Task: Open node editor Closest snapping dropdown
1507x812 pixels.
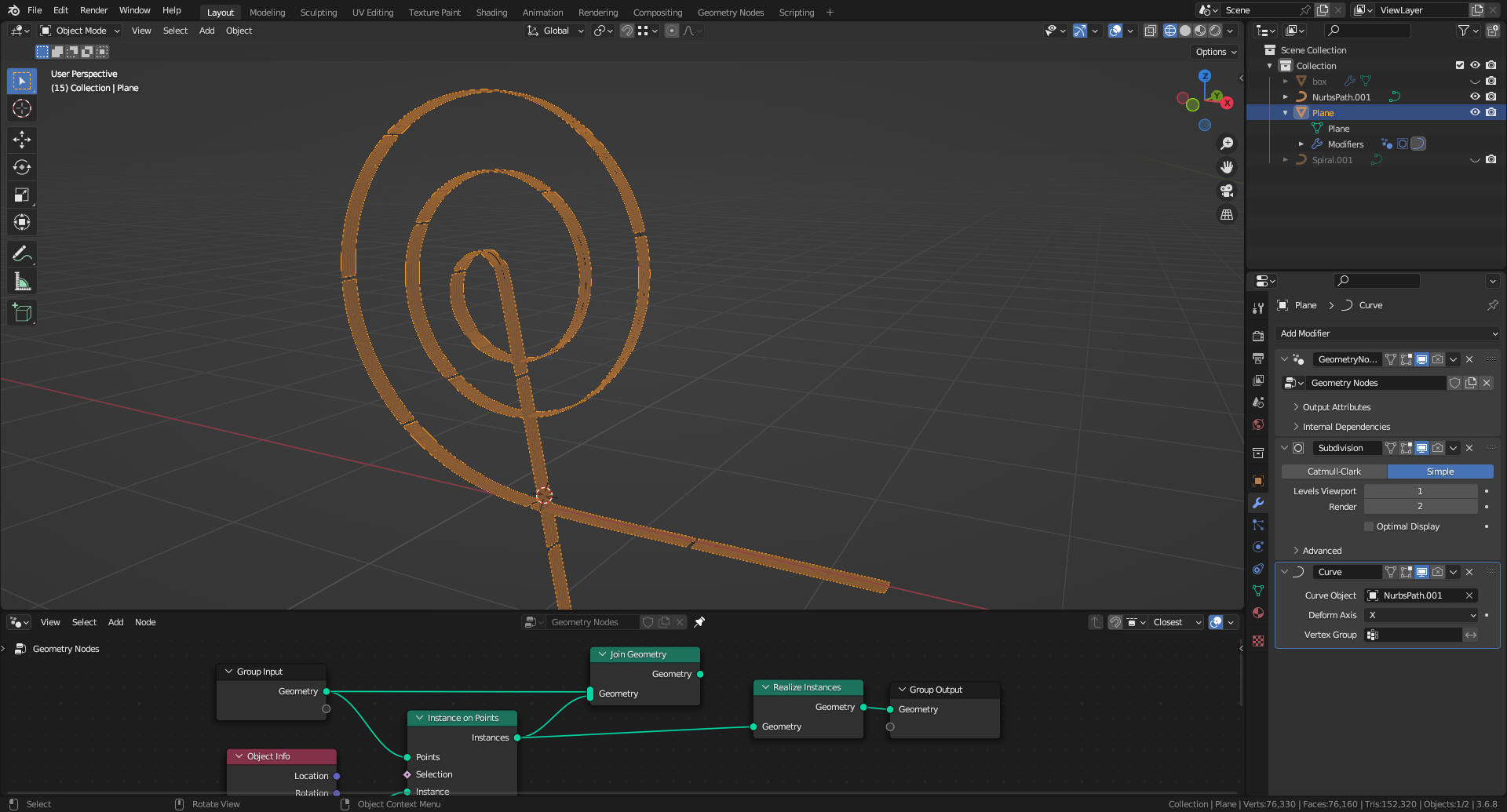Action: 1177,622
